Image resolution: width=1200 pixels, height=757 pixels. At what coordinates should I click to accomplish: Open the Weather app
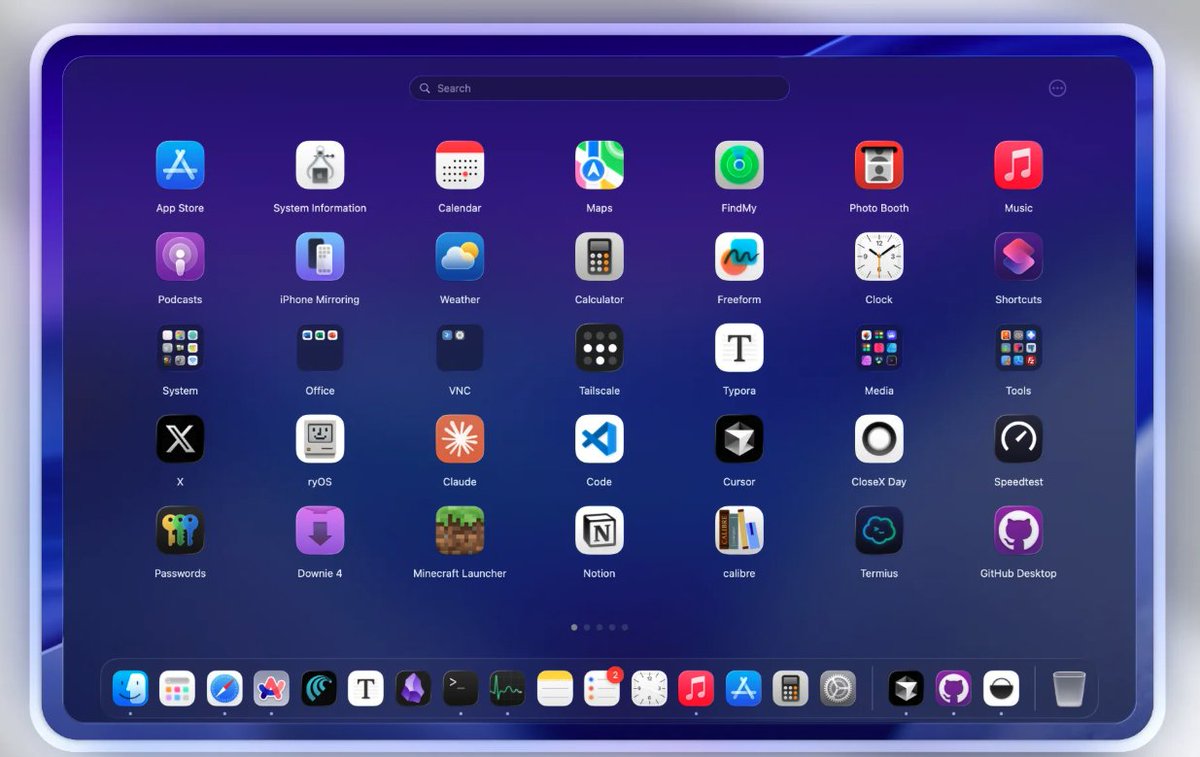460,257
